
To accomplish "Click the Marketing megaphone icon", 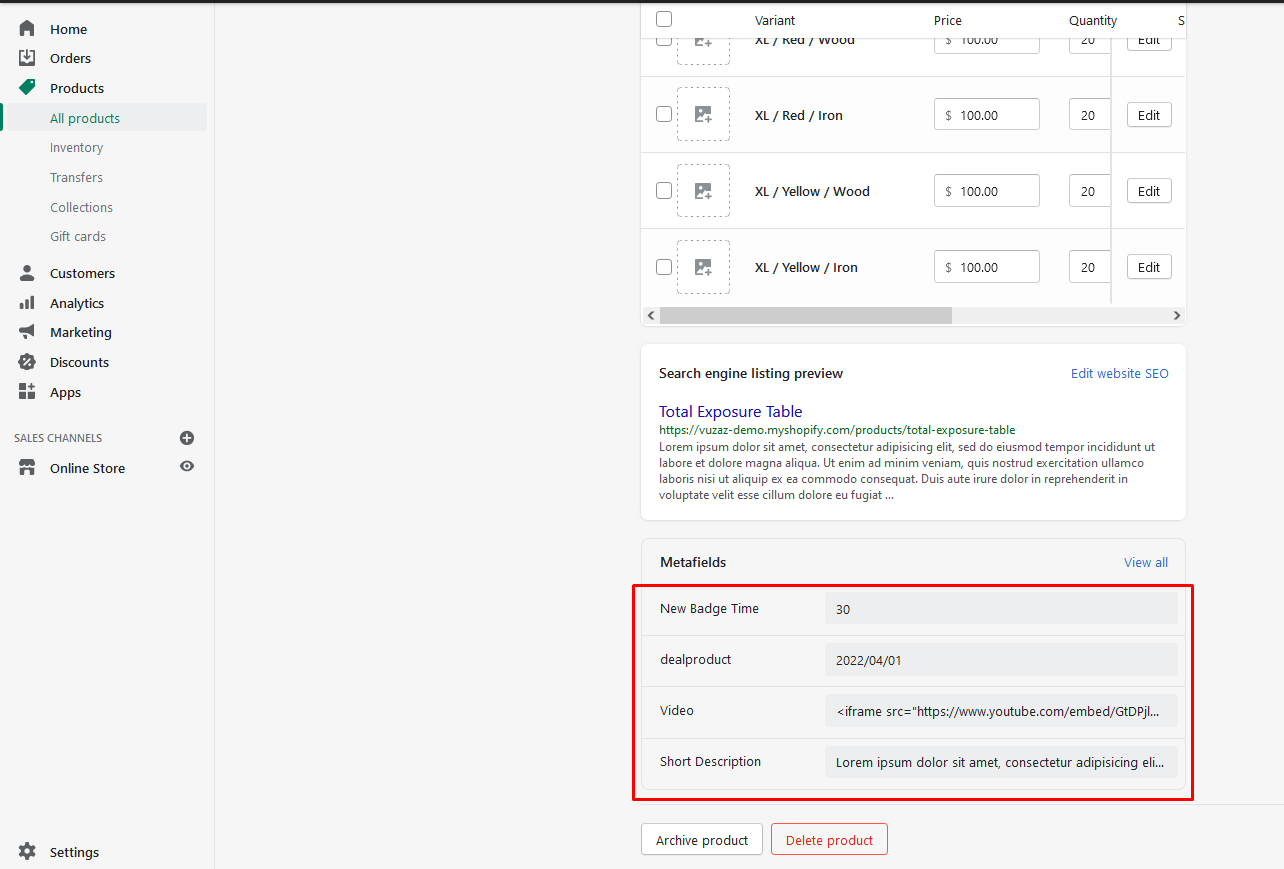I will point(27,332).
